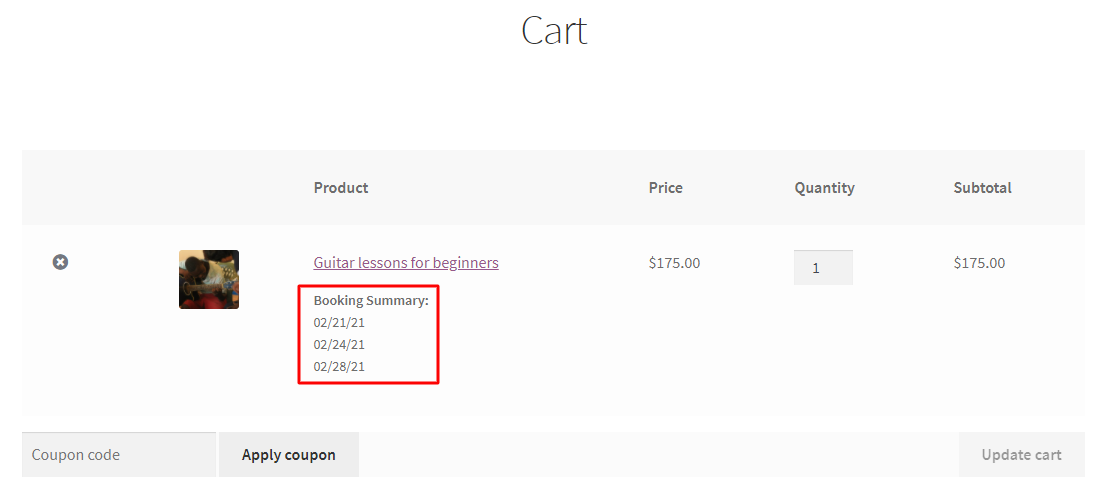Select the 02/28/21 booking date
The height and width of the screenshot is (498, 1115).
(x=339, y=366)
